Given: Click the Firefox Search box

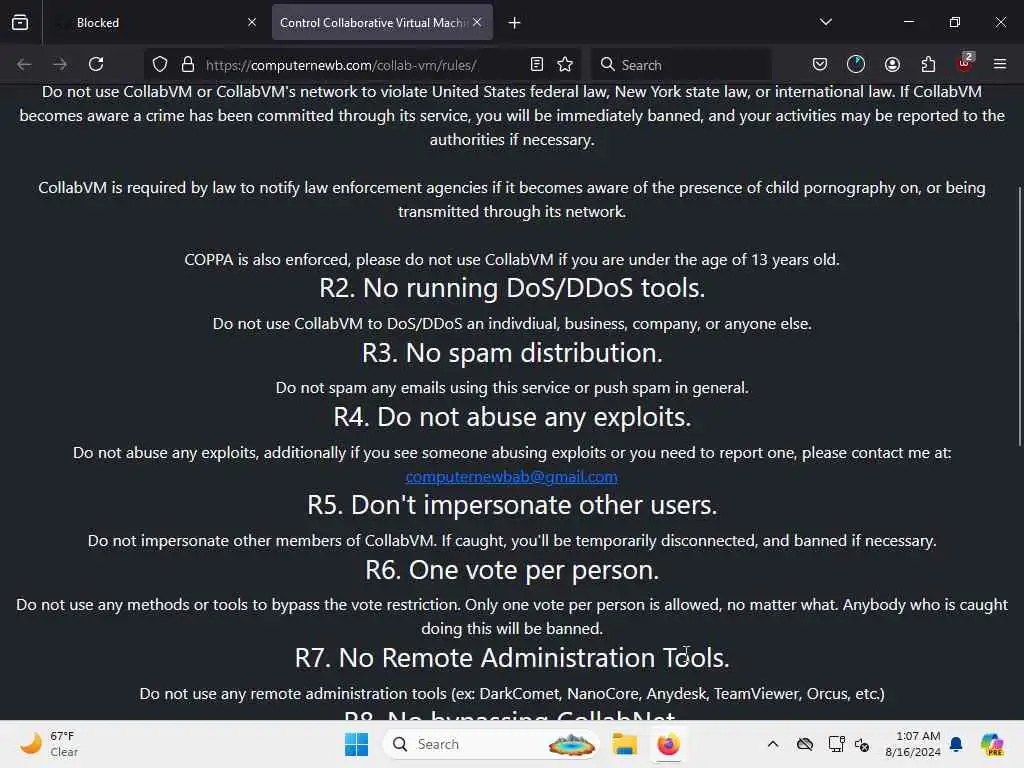Looking at the screenshot, I should pyautogui.click(x=681, y=65).
